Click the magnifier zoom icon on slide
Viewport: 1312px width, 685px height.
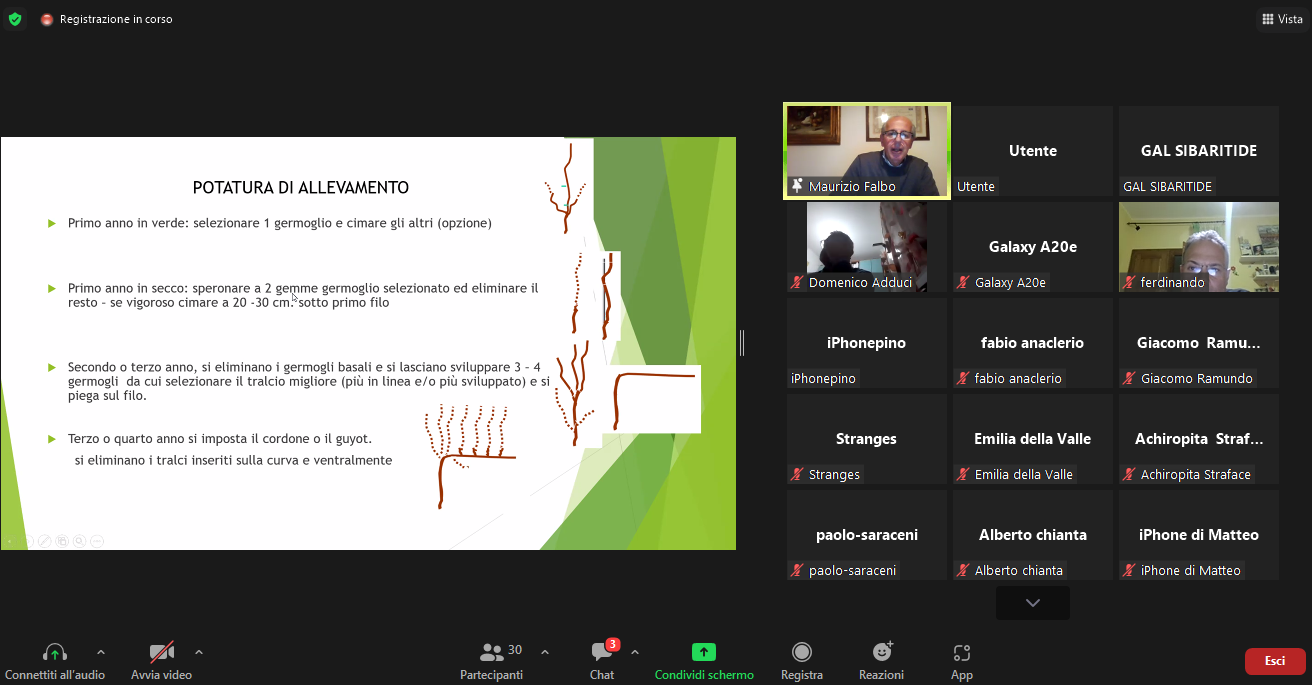click(79, 541)
